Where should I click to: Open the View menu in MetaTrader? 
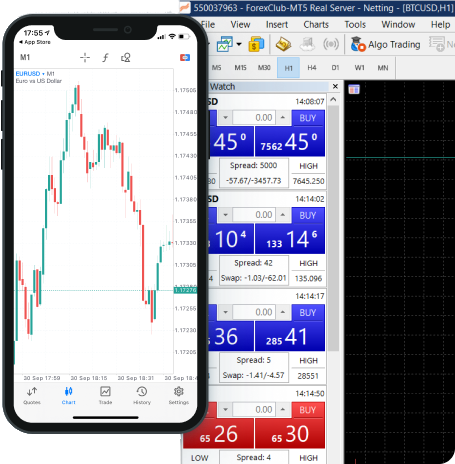click(240, 25)
